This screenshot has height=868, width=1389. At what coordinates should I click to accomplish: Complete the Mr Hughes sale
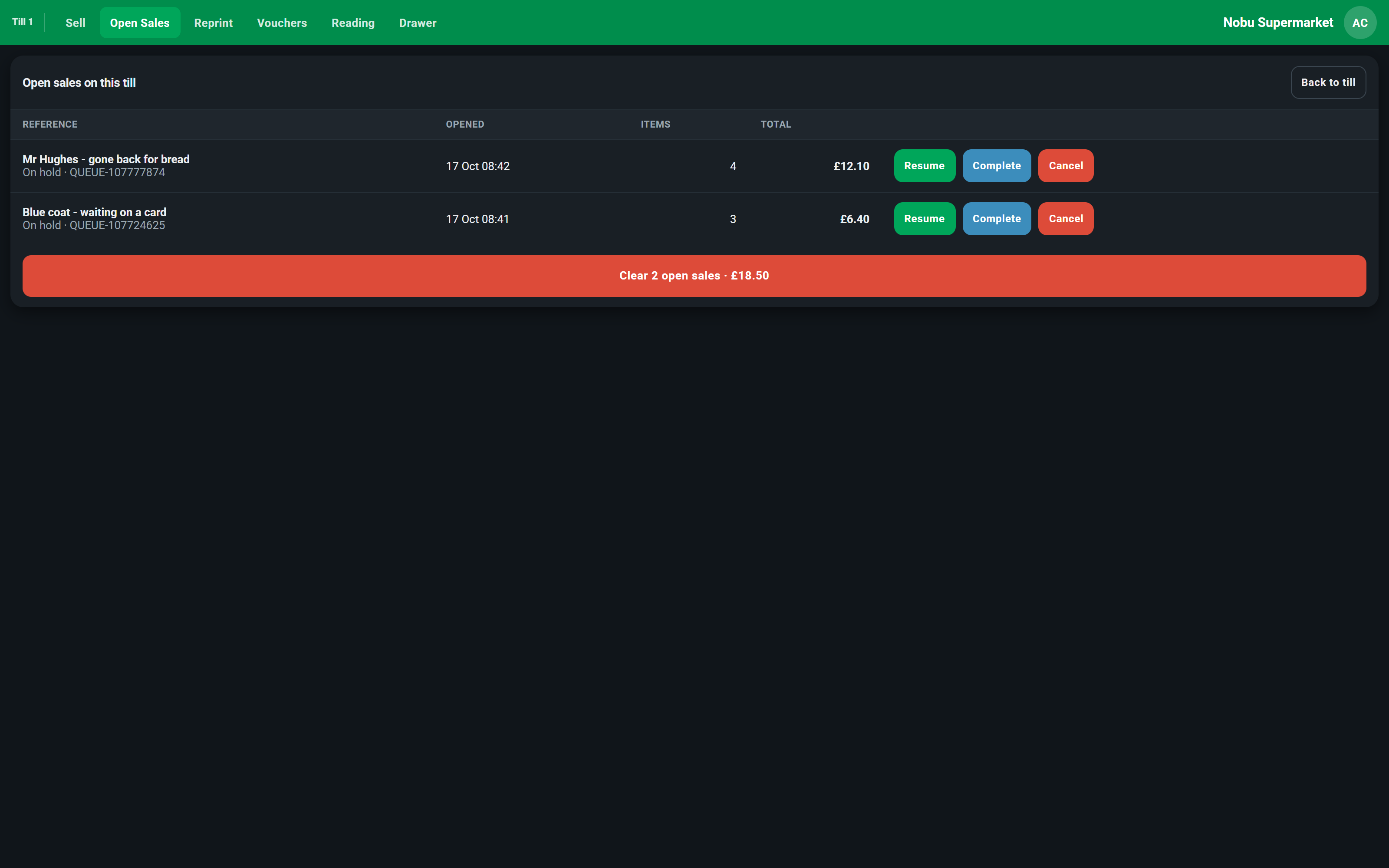tap(997, 166)
